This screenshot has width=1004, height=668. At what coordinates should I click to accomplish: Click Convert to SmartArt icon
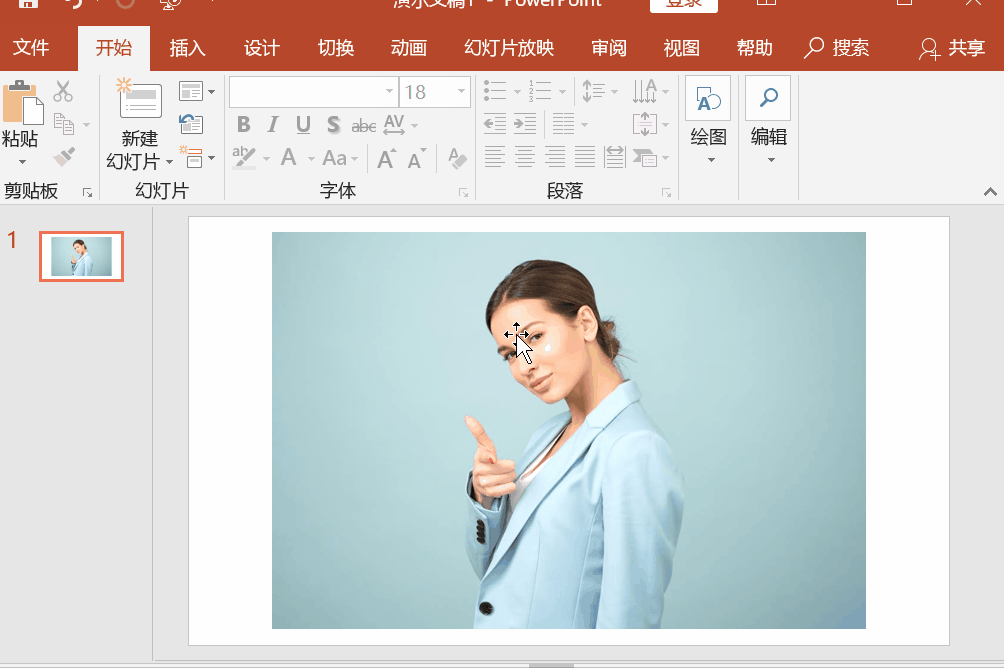(x=645, y=157)
